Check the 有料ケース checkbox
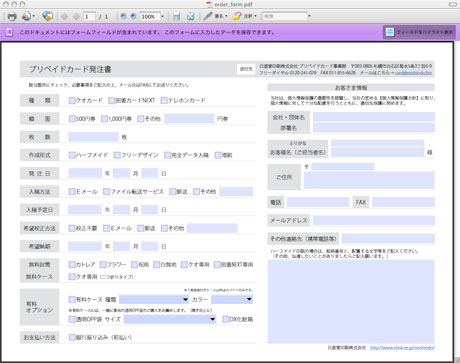The image size is (460, 363). click(72, 299)
